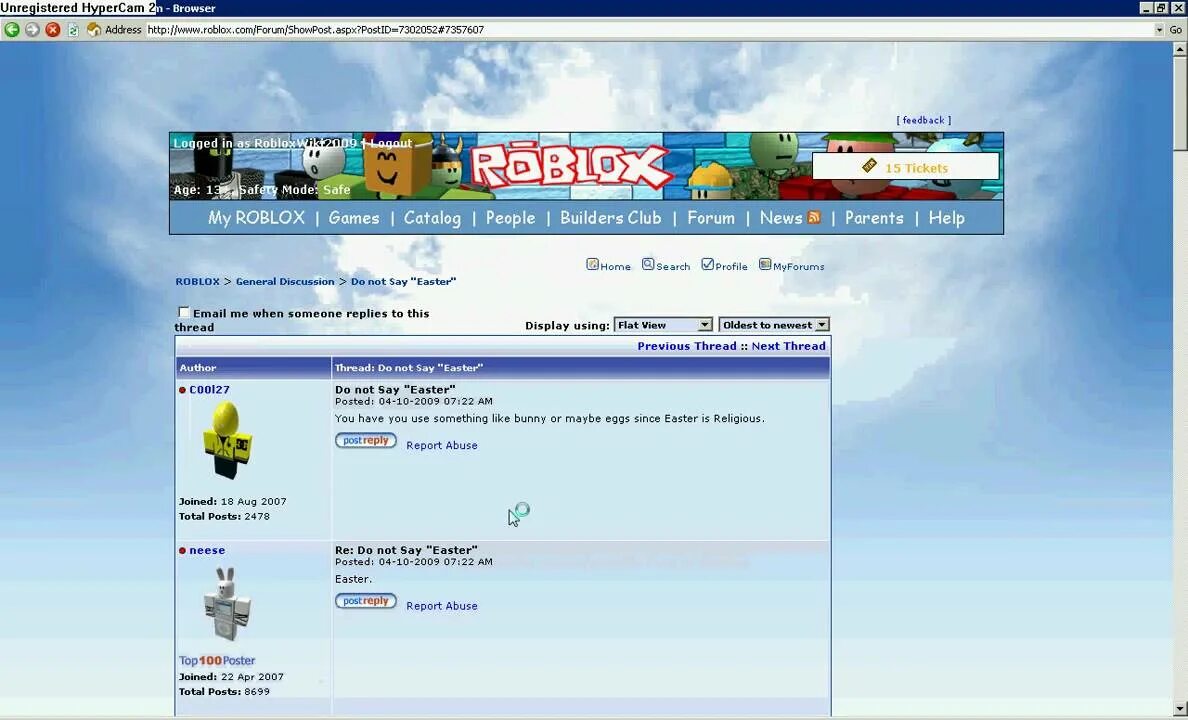Report Abuse on C00l27's post
Image resolution: width=1188 pixels, height=720 pixels.
click(x=442, y=446)
